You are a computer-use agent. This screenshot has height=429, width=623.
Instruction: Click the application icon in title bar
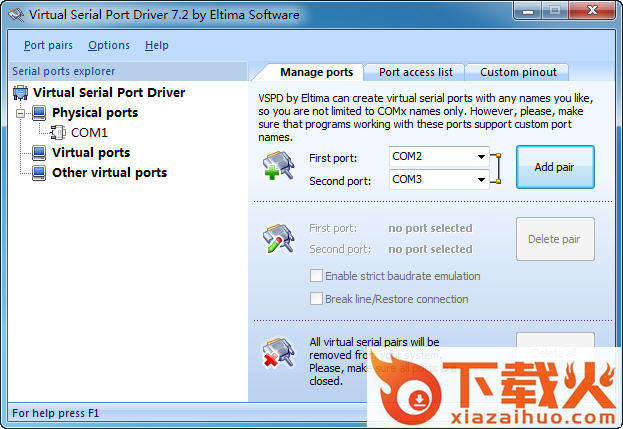click(x=16, y=15)
